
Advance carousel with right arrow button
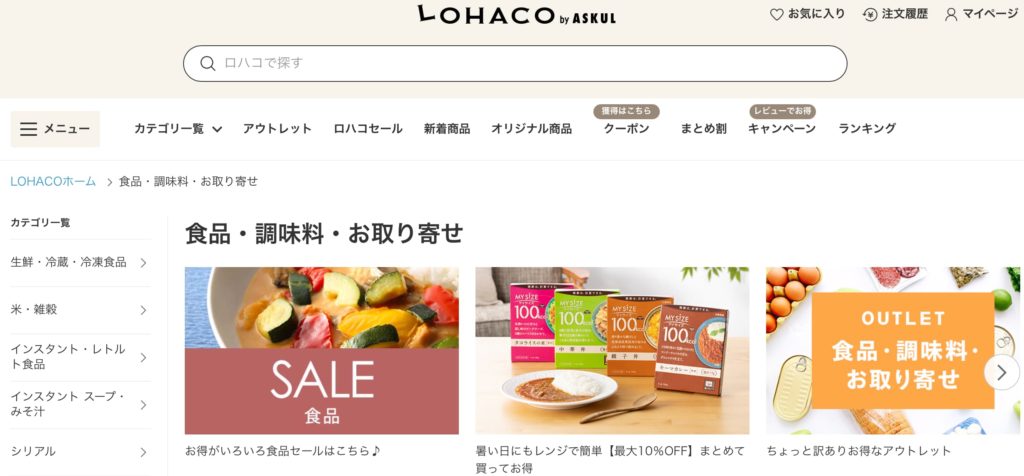(1001, 372)
